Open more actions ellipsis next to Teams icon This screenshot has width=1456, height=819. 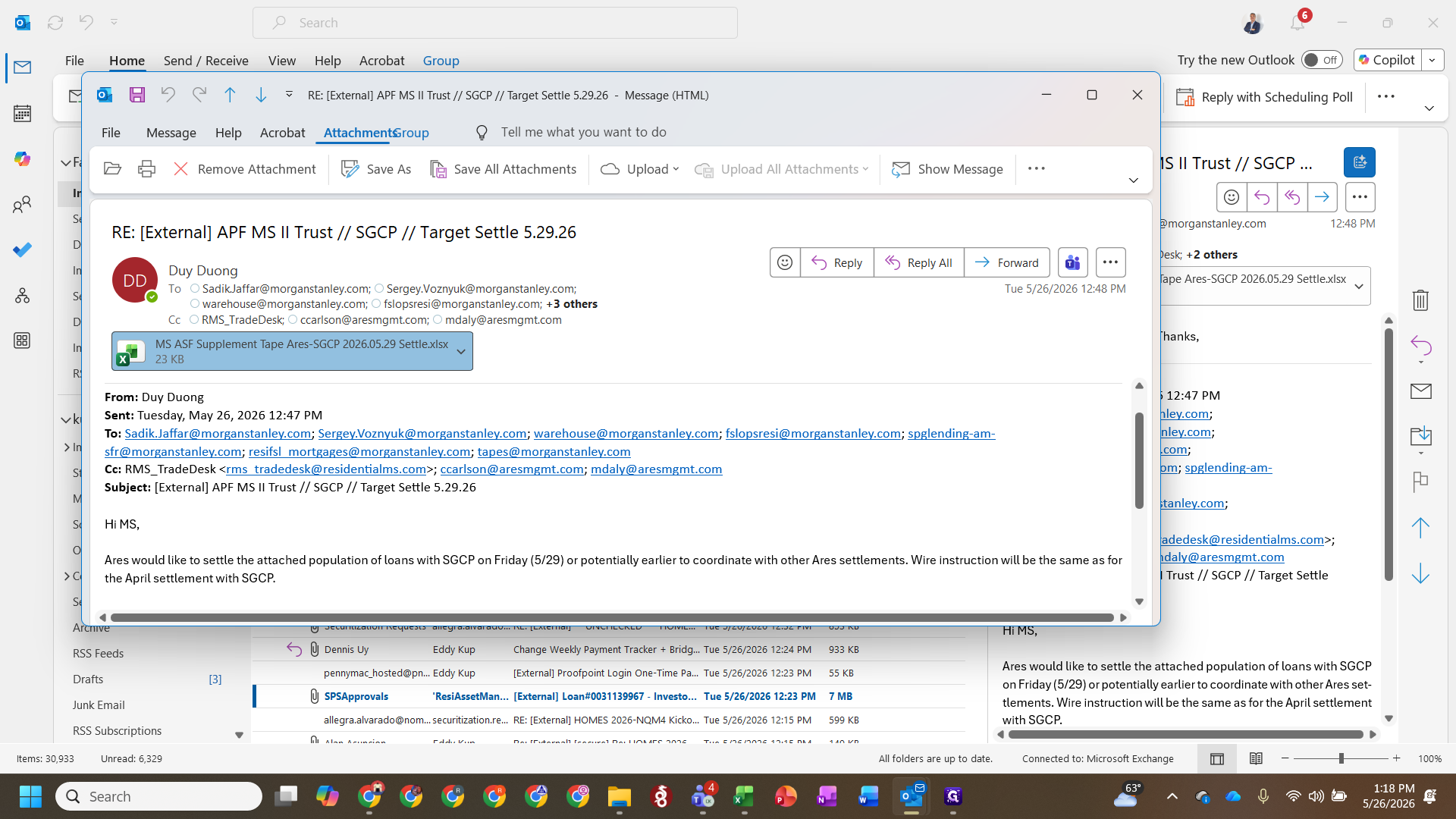pos(1110,262)
